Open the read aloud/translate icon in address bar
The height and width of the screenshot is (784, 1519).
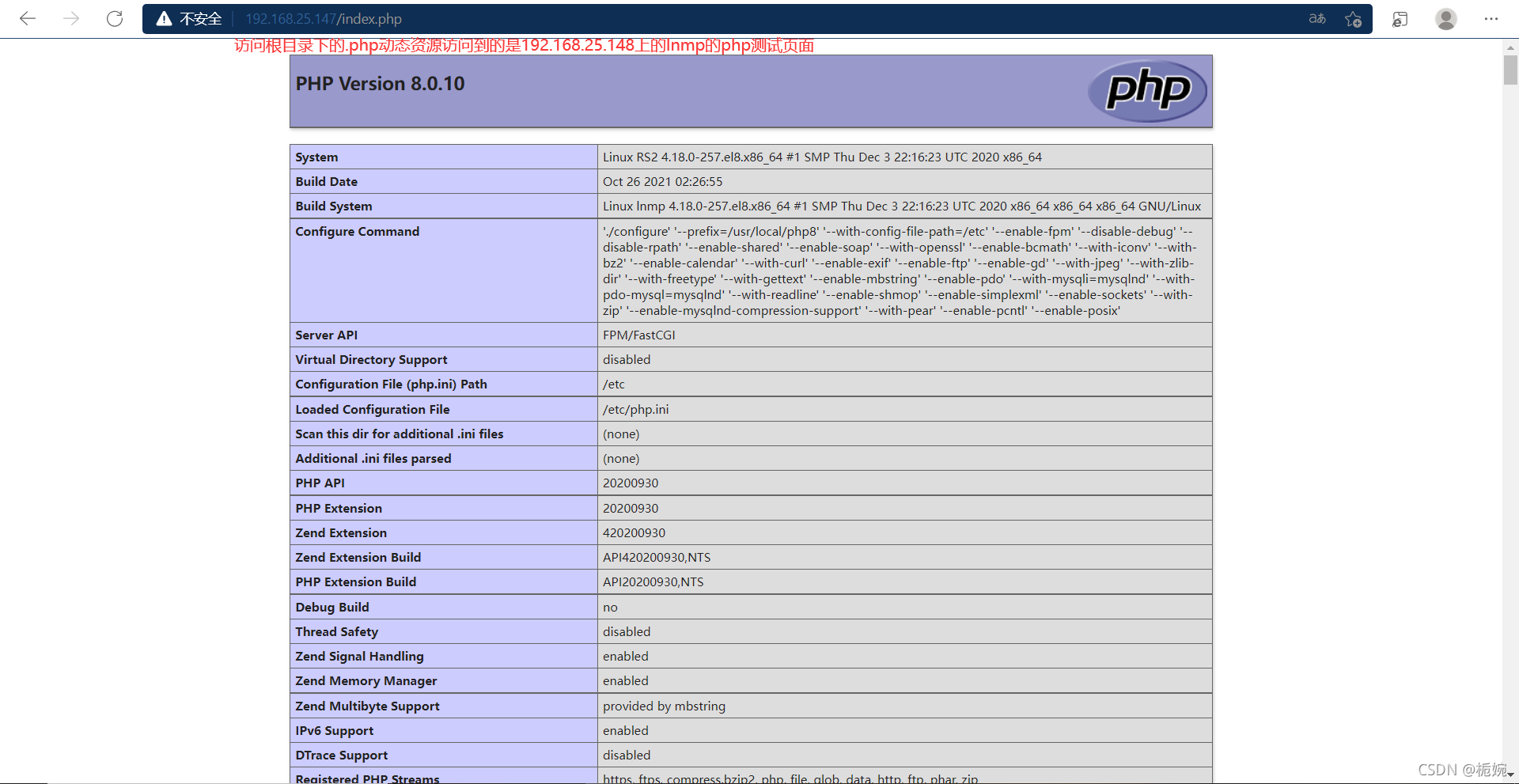[x=1317, y=19]
